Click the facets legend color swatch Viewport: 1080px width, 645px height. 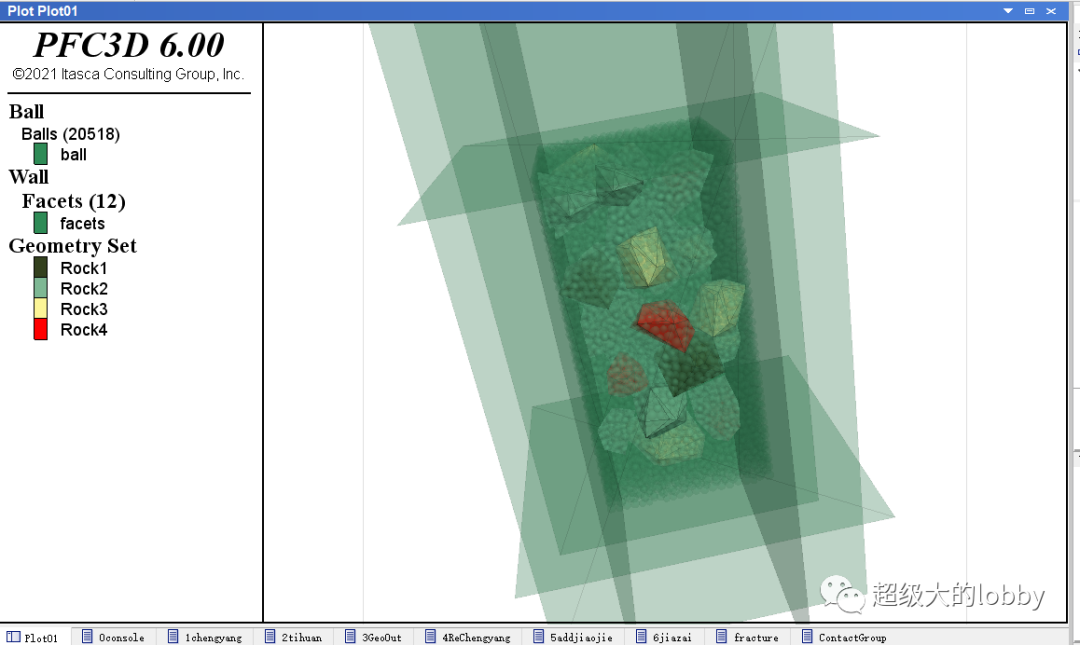pyautogui.click(x=41, y=223)
